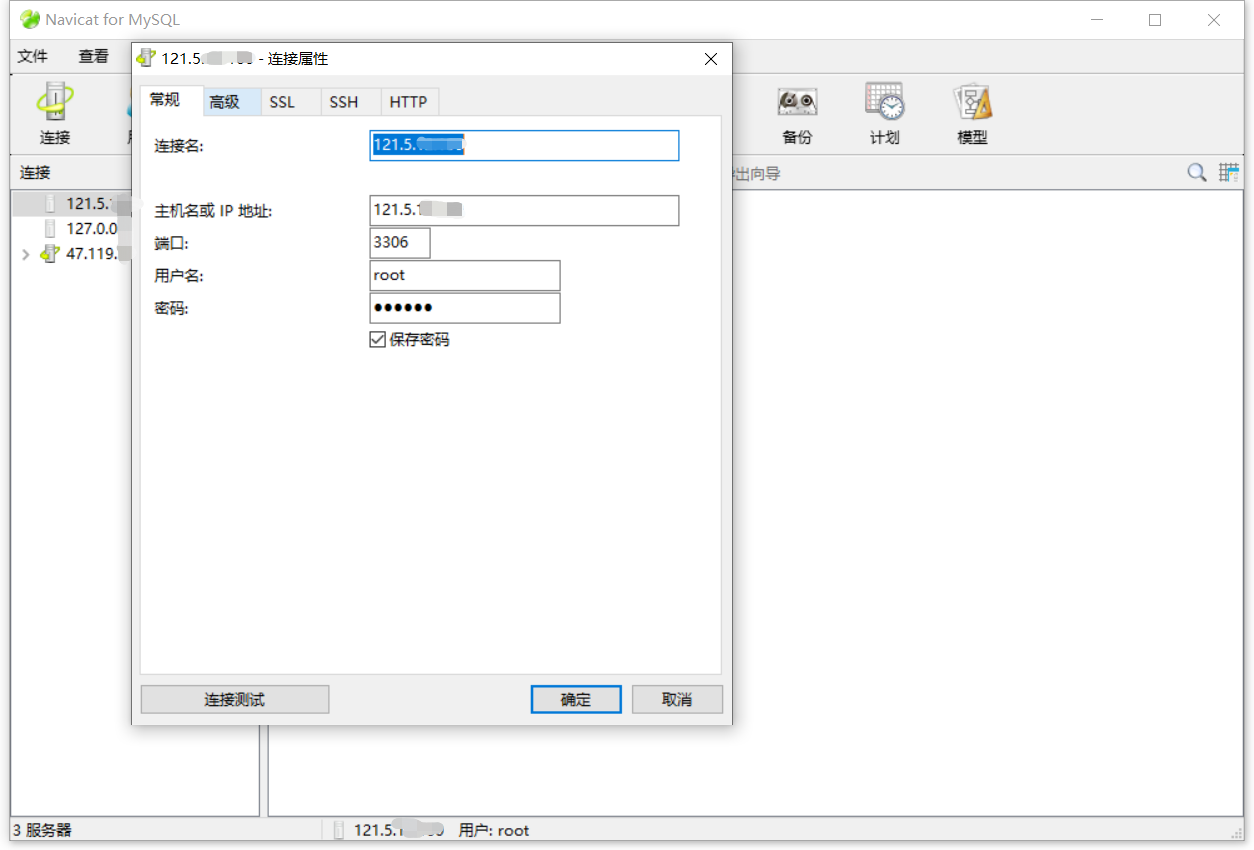Click the 连接测试 (Test Connection) button
1254x850 pixels.
235,699
